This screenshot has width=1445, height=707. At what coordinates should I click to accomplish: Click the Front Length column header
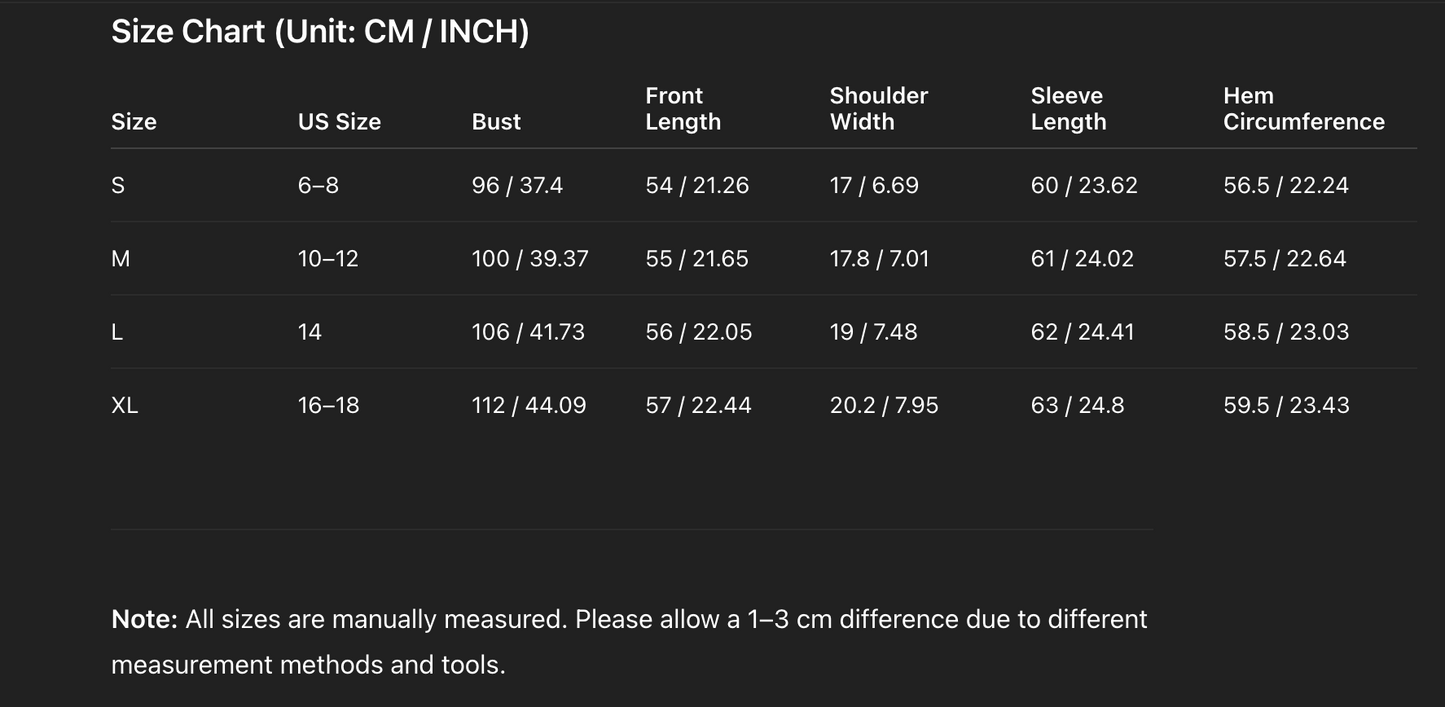point(683,109)
